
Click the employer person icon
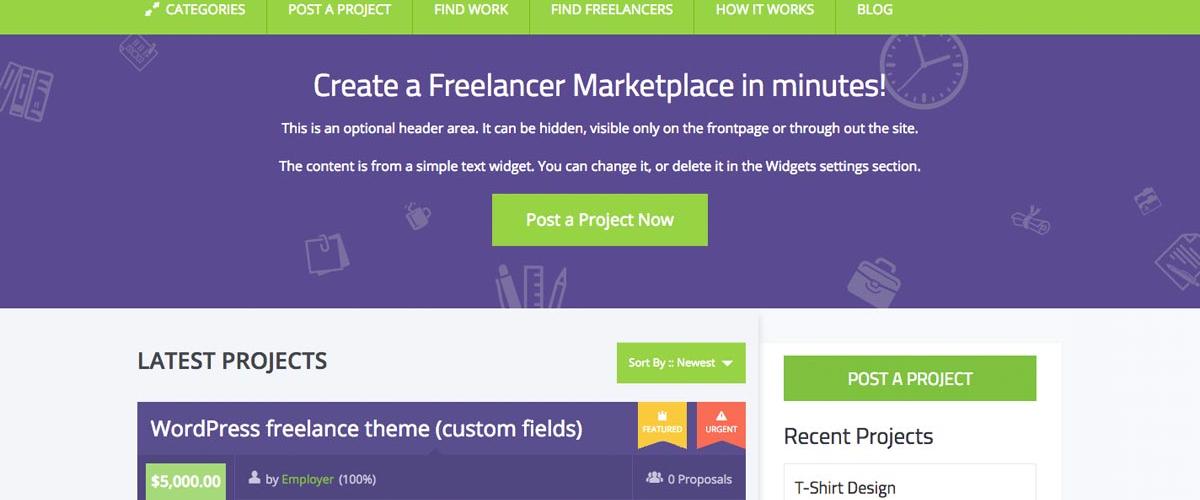255,478
